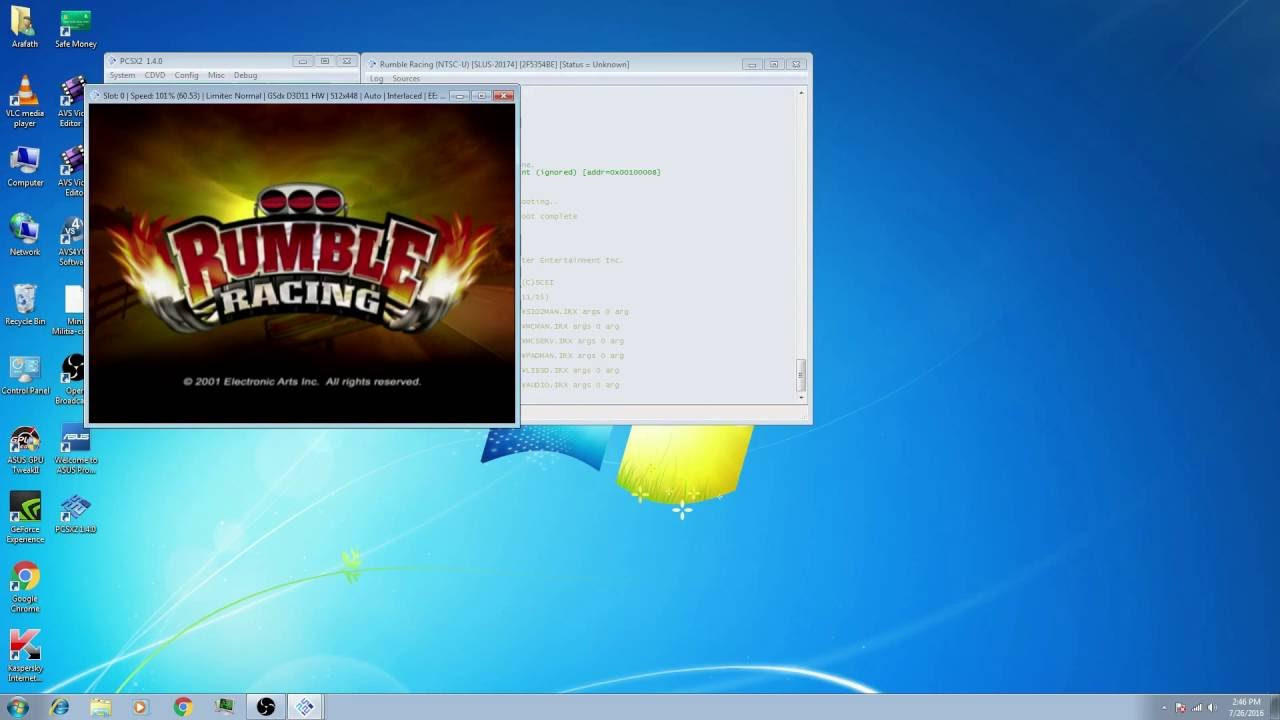Click the taskbar clock showing 2:46 PM

(1246, 707)
